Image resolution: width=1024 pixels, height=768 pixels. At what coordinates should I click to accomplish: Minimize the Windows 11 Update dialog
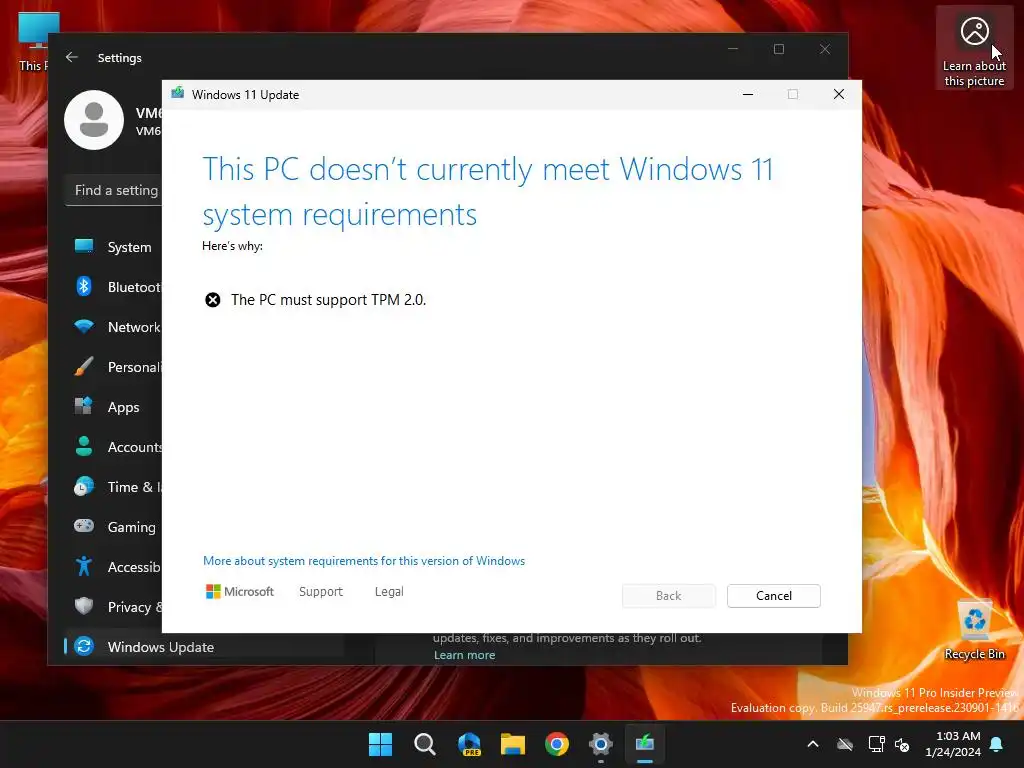748,94
